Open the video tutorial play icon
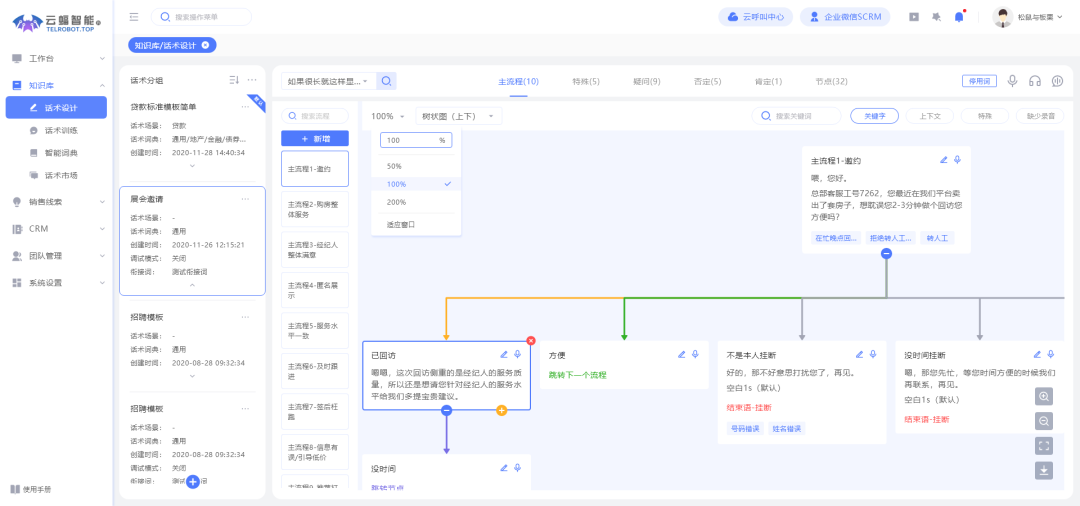 point(914,17)
